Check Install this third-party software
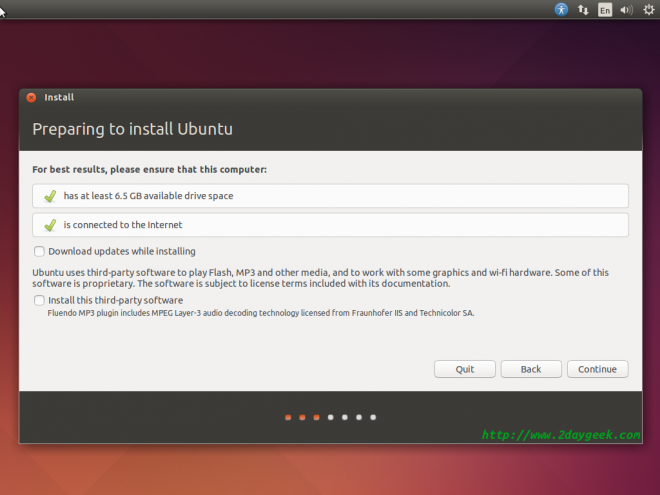 coord(39,300)
